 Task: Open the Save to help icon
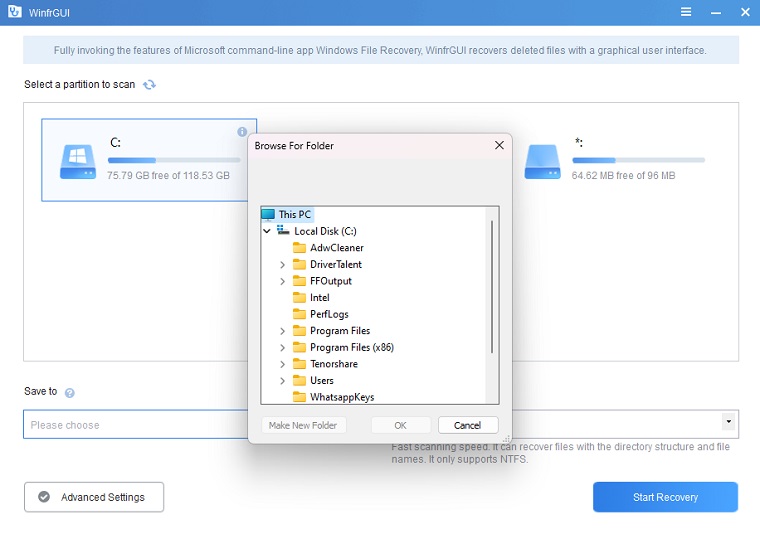pos(70,393)
